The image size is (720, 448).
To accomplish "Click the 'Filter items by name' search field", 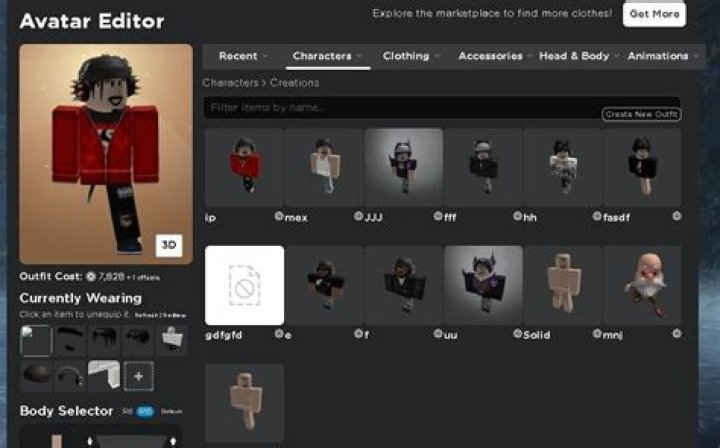I will pyautogui.click(x=400, y=107).
